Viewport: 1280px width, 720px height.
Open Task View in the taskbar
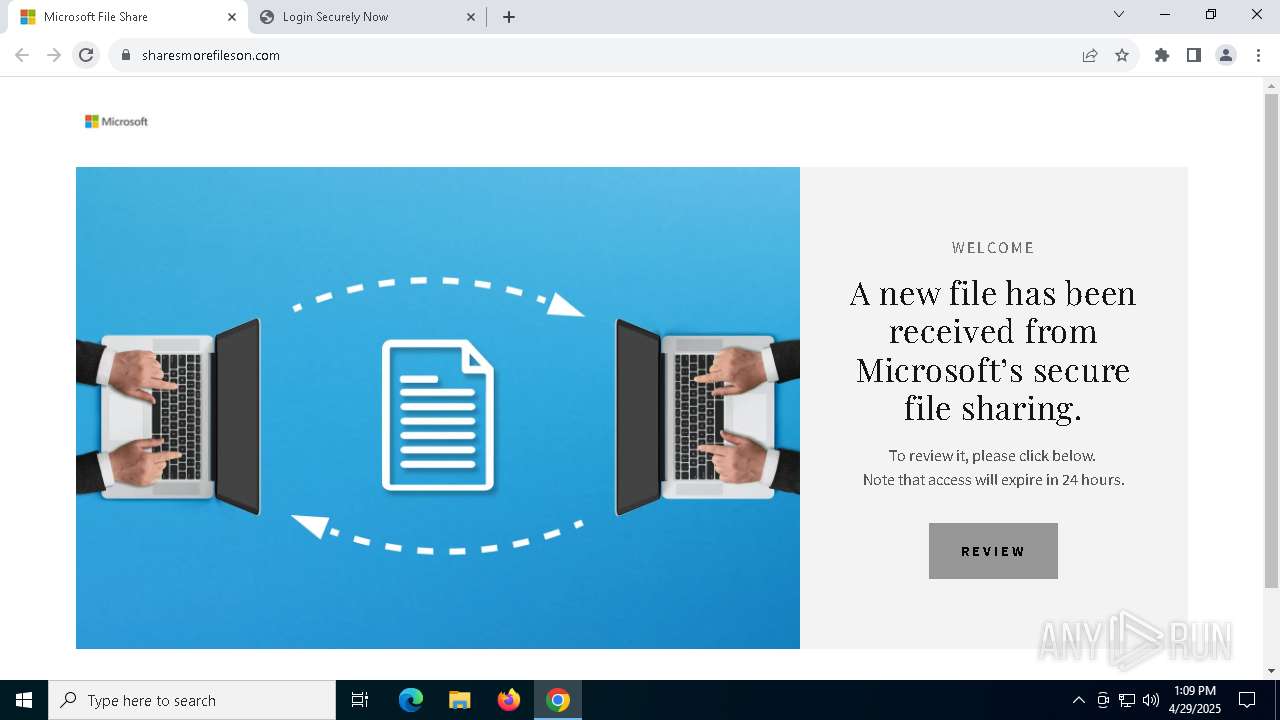click(360, 700)
